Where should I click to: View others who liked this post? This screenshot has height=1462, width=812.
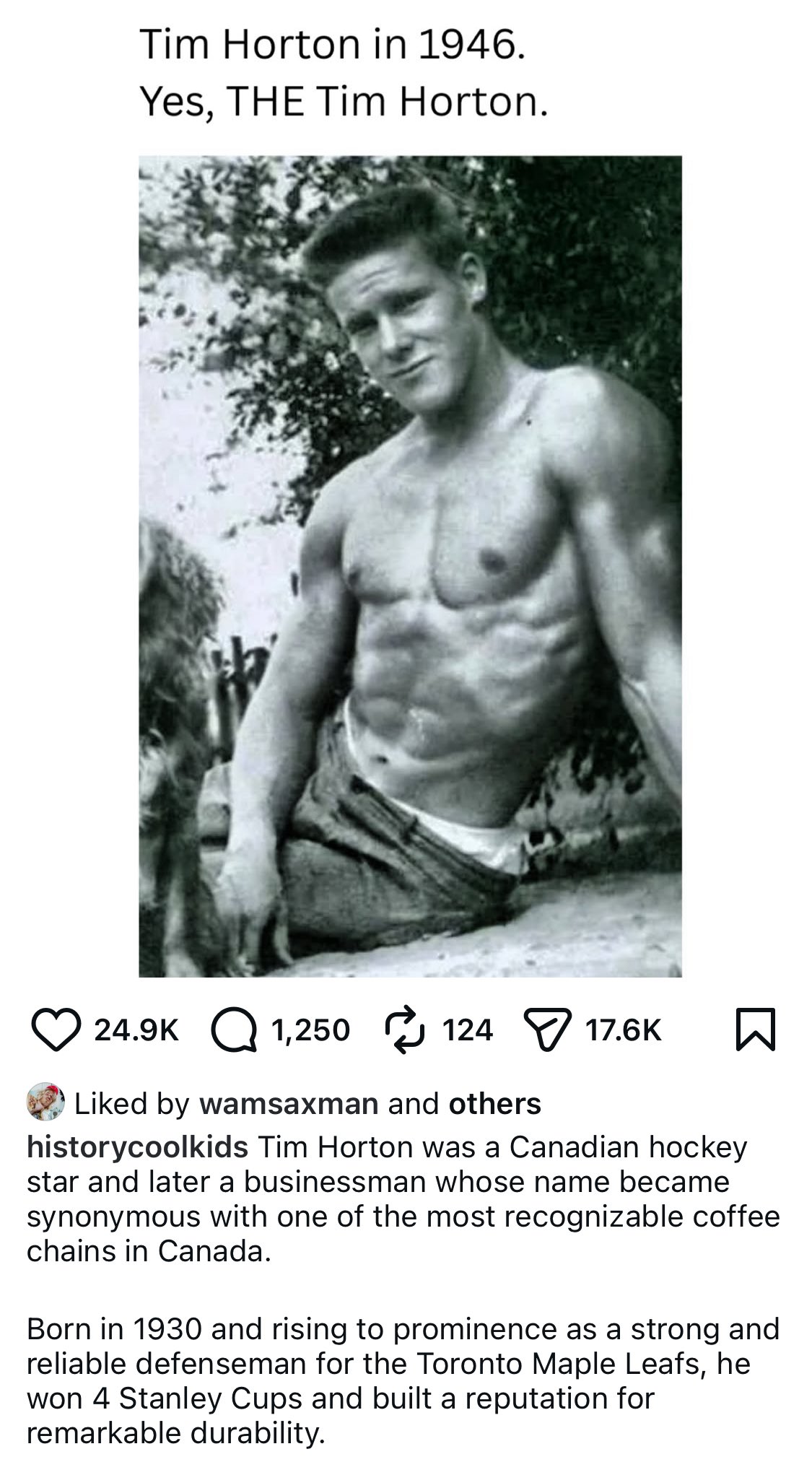(x=494, y=1104)
